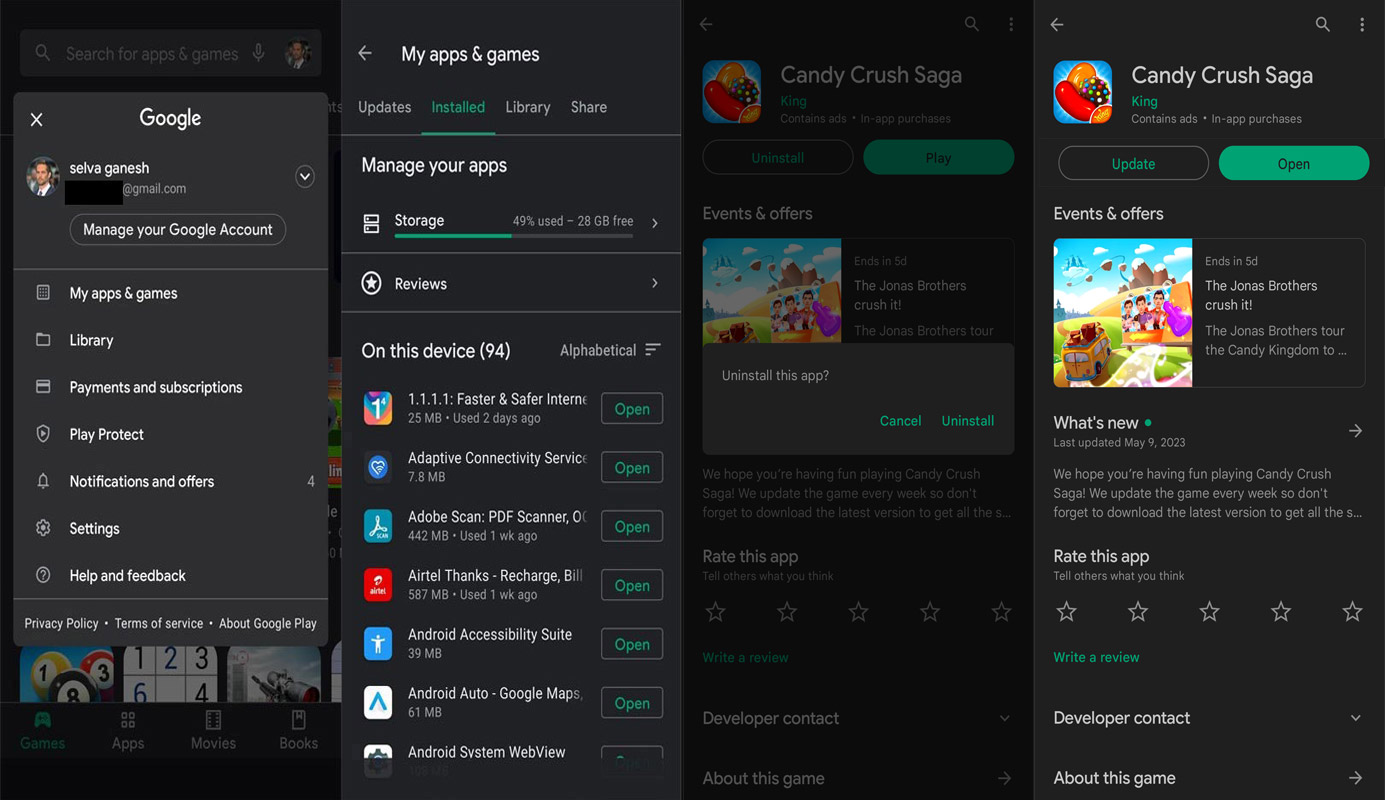Select the Installed tab
The height and width of the screenshot is (800, 1385).
click(458, 107)
